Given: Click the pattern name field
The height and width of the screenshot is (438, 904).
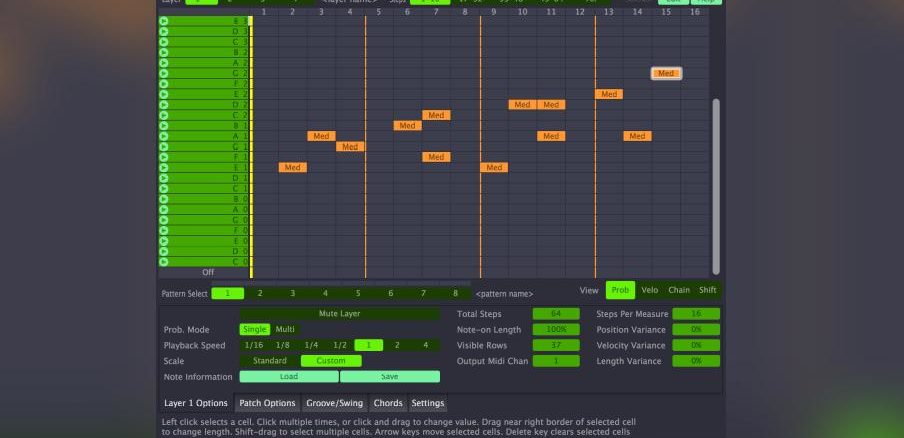Looking at the screenshot, I should [504, 294].
